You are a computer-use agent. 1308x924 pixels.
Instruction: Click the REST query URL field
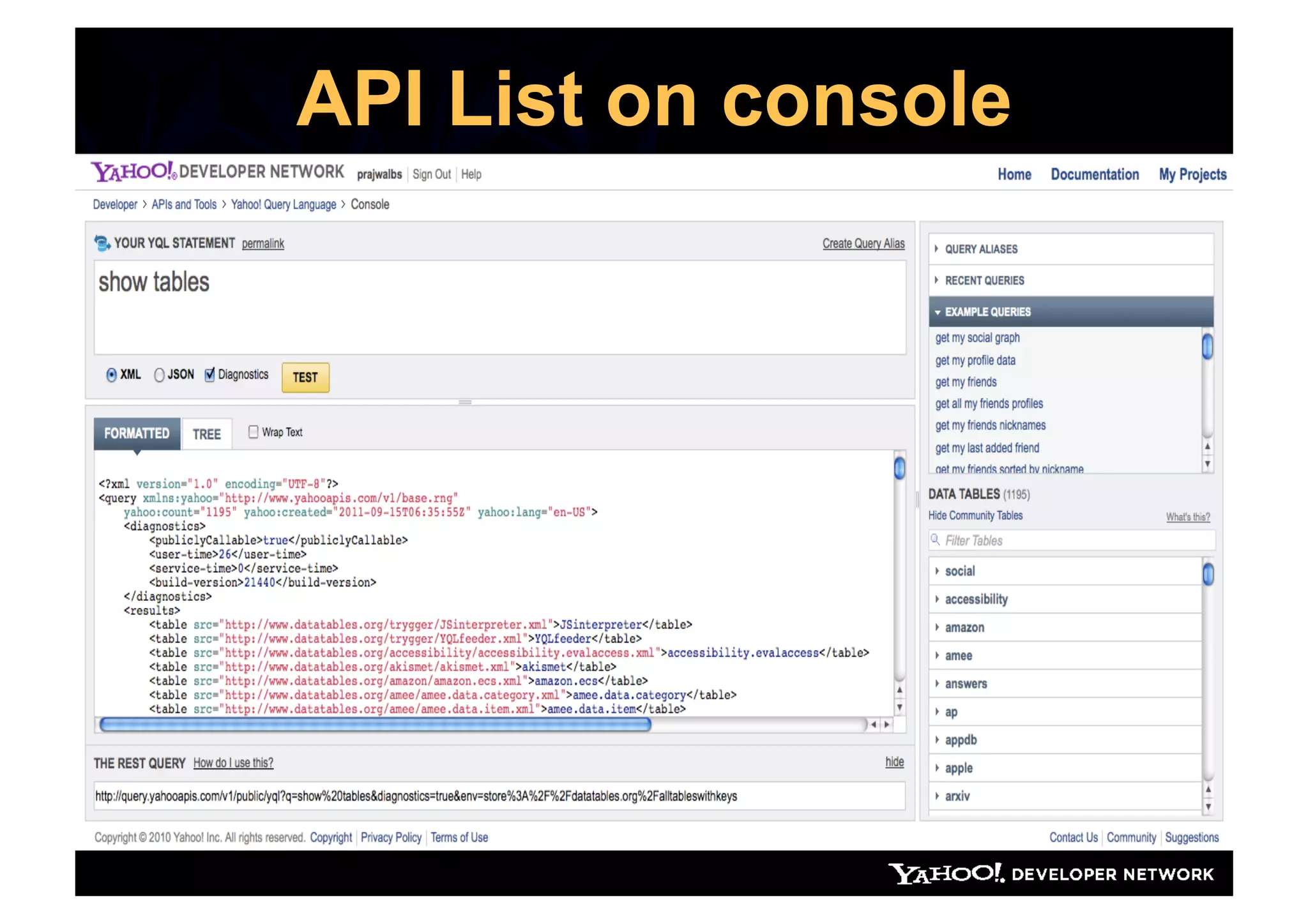tap(500, 796)
